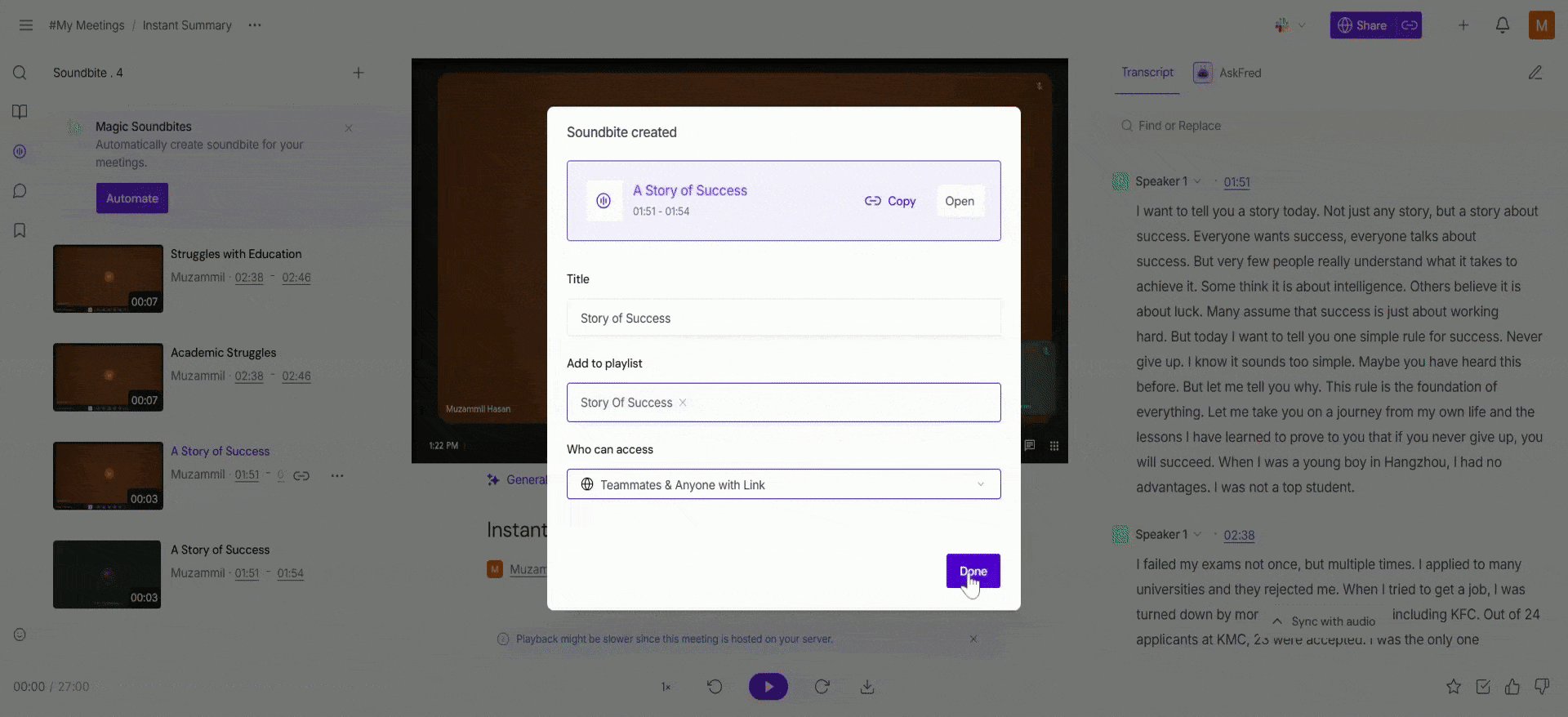Viewport: 1568px width, 717px height.
Task: Open Academic Struggles soundbite thumbnail
Action: 108,377
